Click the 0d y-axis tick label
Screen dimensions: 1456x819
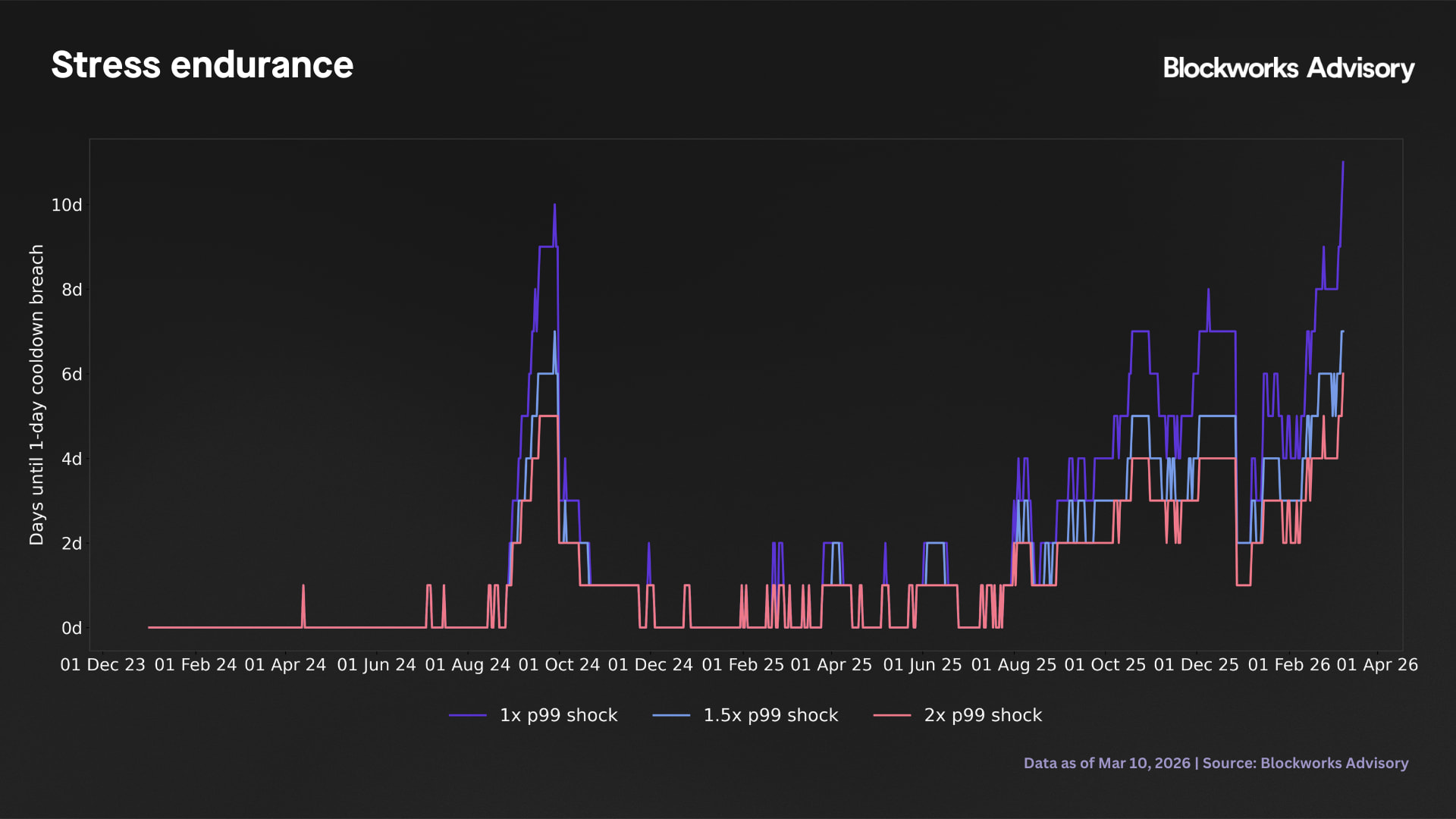point(72,628)
